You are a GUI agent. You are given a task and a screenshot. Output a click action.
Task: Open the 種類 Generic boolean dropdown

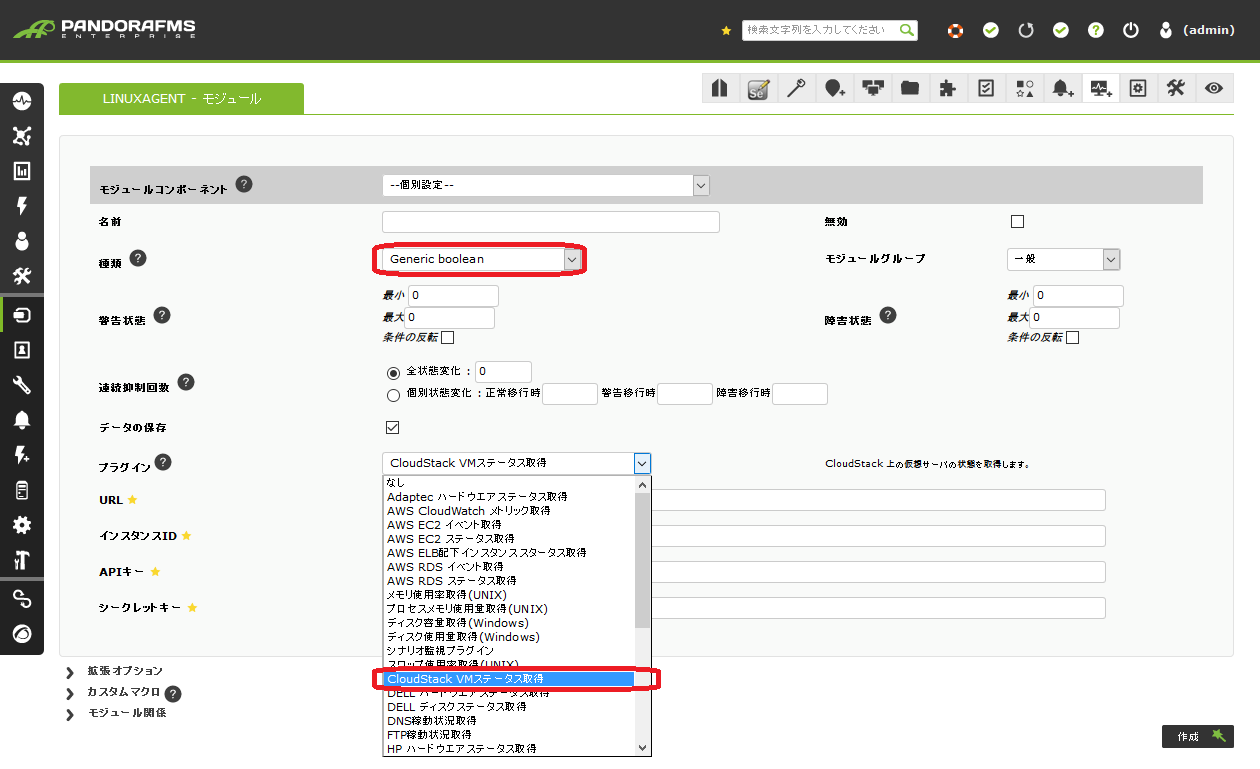pos(480,259)
